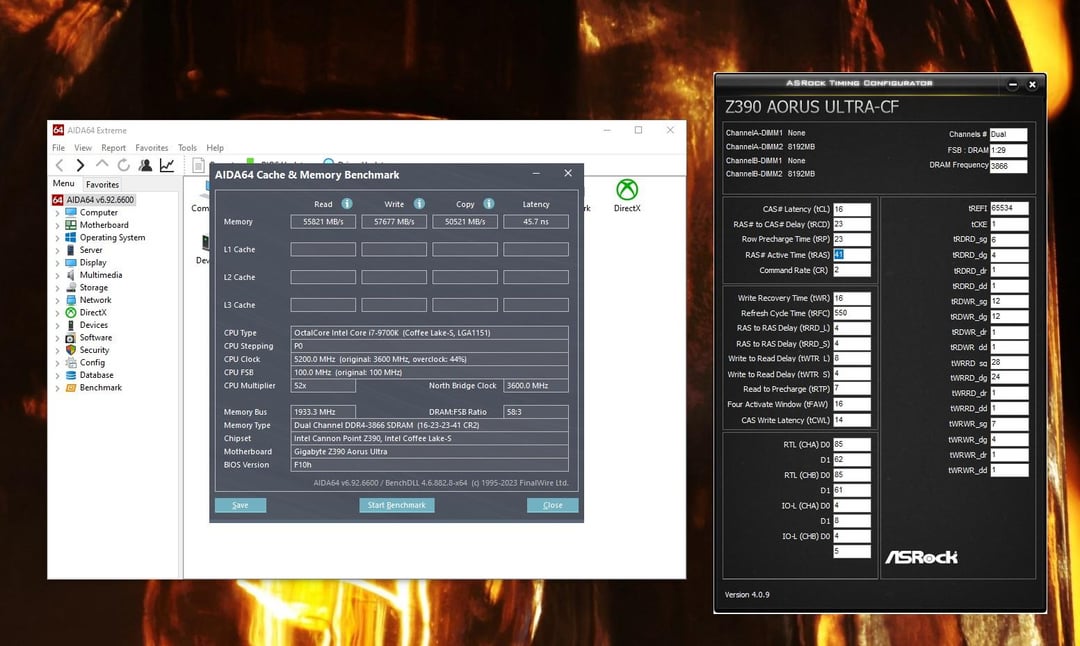Click the BIOS Version value F10h
The width and height of the screenshot is (1080, 646).
pos(429,465)
